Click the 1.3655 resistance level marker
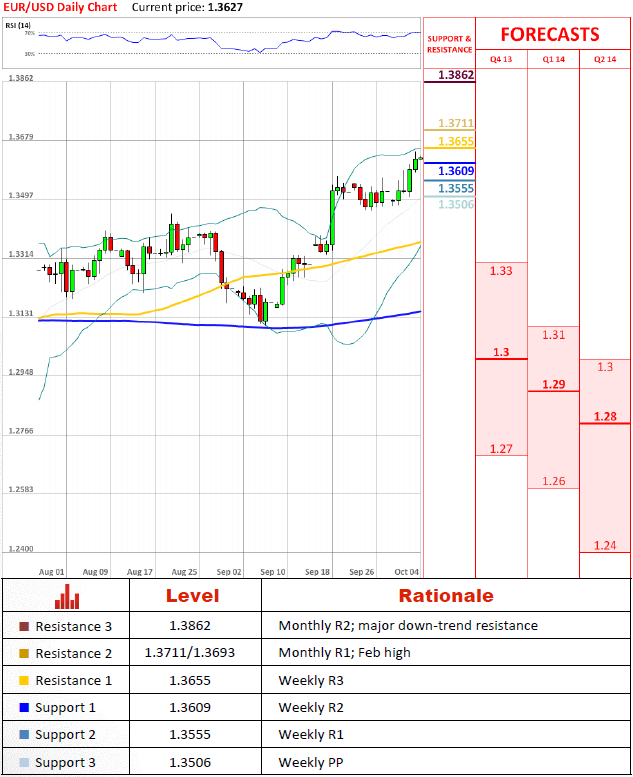This screenshot has width=633, height=777. [456, 141]
